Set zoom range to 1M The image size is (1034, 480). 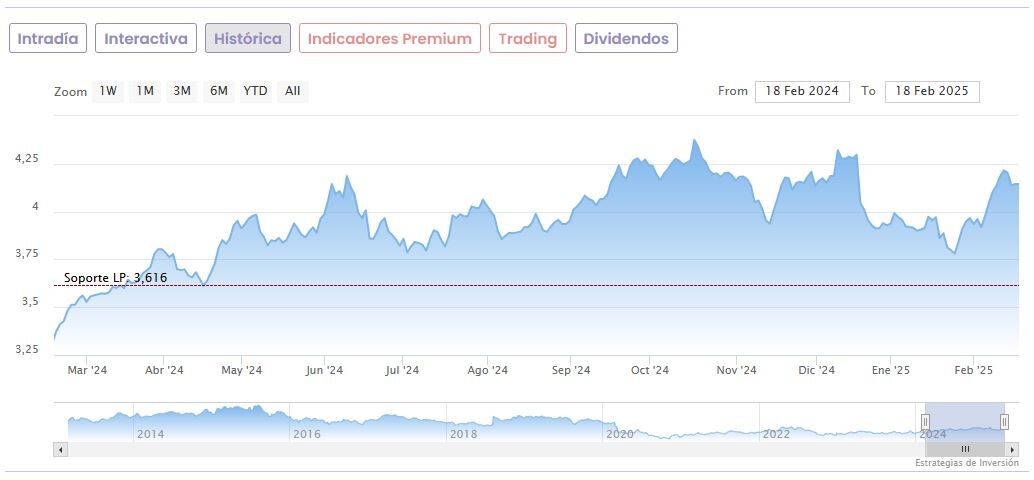145,91
